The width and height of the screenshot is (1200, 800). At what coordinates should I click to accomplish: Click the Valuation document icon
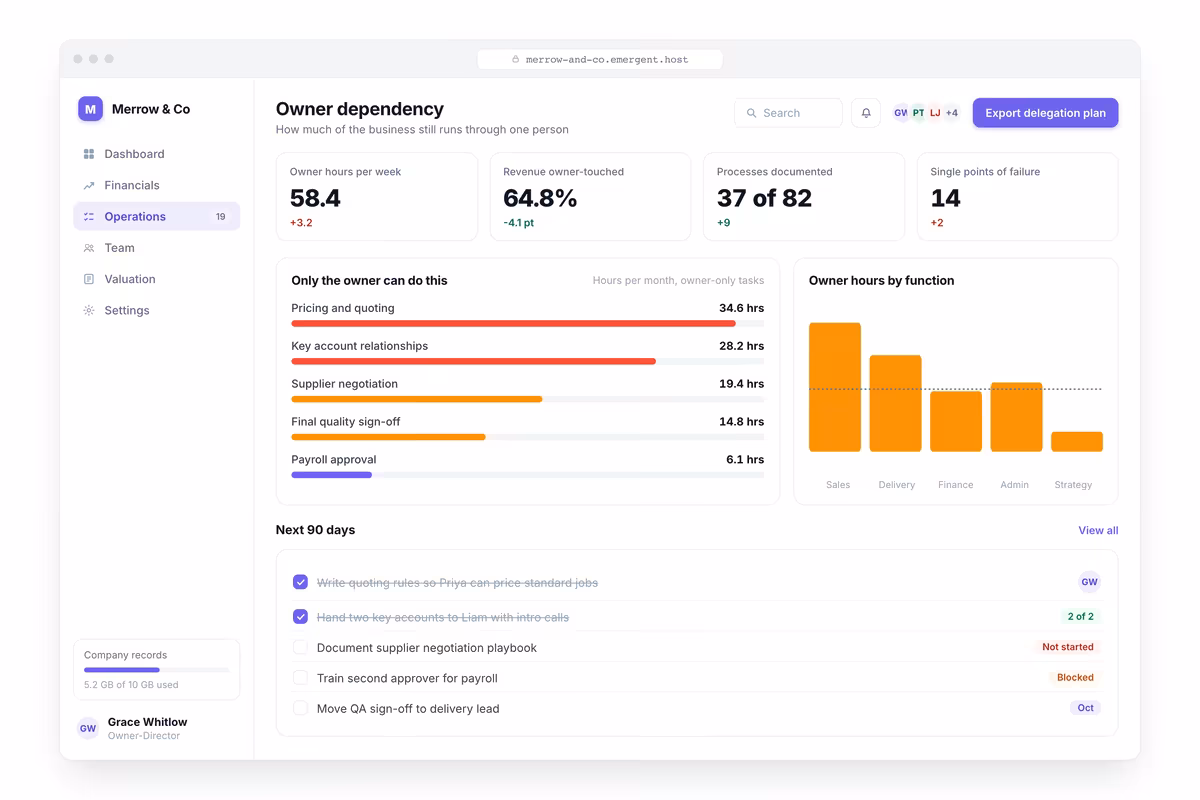pyautogui.click(x=89, y=279)
